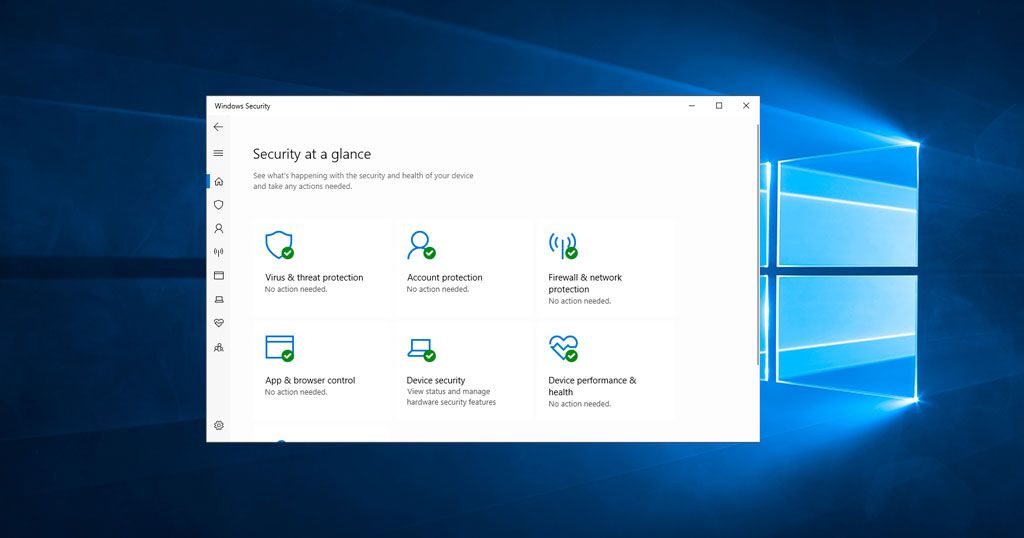Screen dimensions: 1024x538
Task: Click the large Device performance heart icon
Action: 563,348
